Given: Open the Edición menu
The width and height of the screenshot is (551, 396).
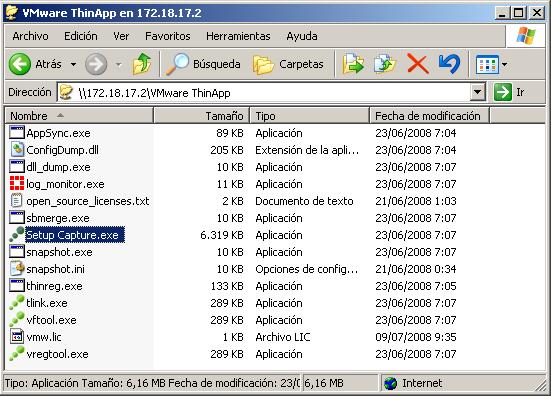Looking at the screenshot, I should pyautogui.click(x=81, y=36).
